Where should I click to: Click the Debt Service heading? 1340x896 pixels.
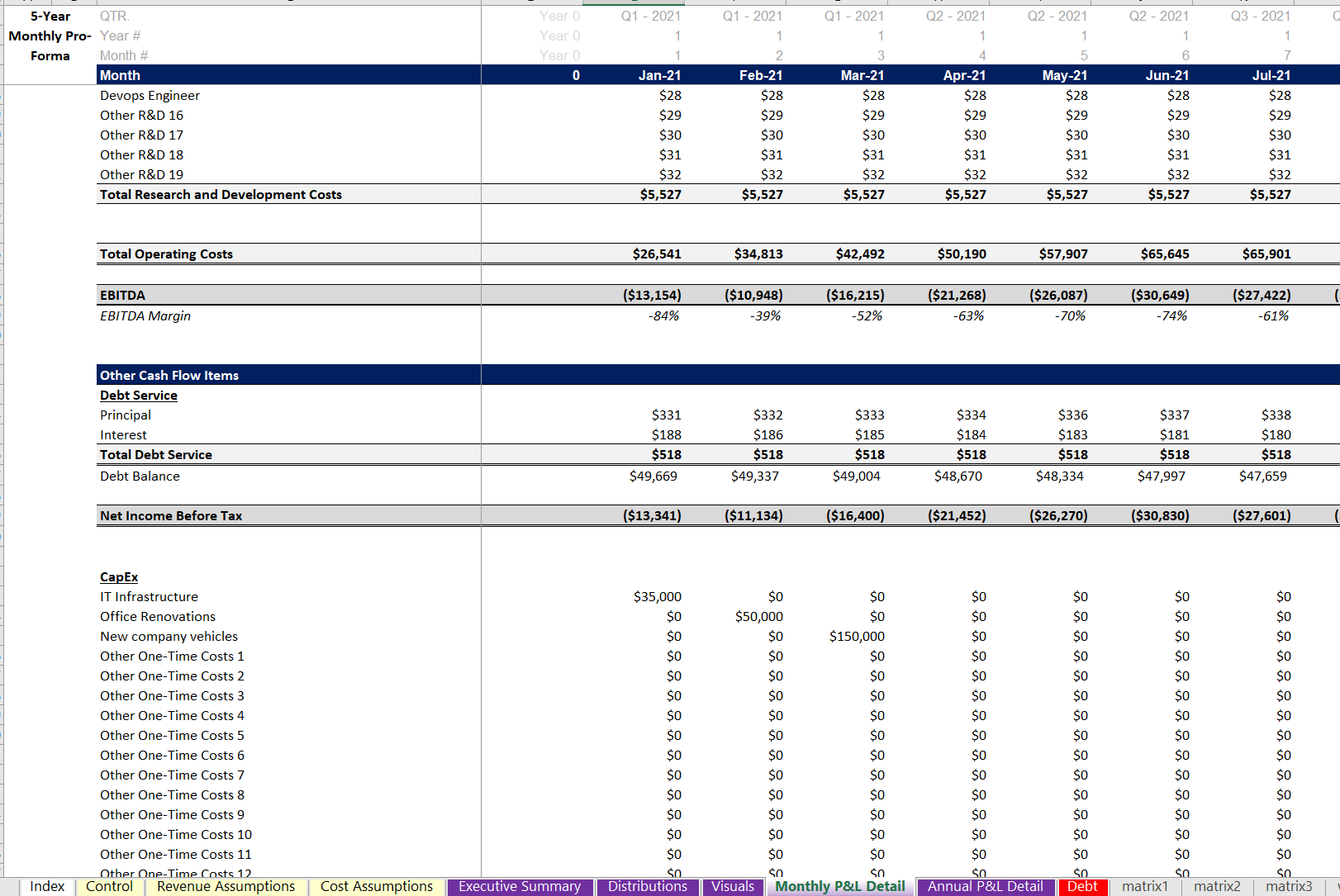point(138,396)
